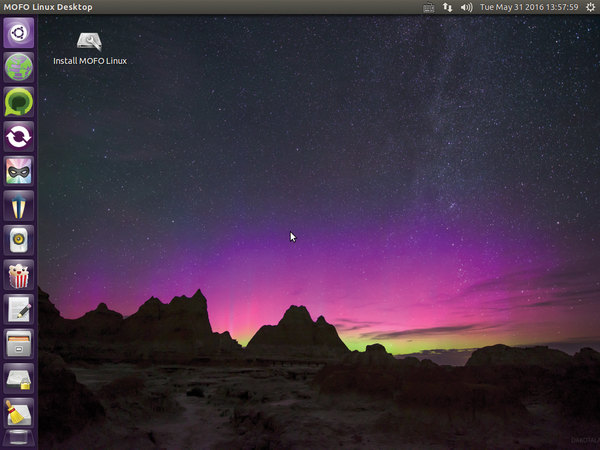
Task: Open the date and time menu
Action: 529,7
